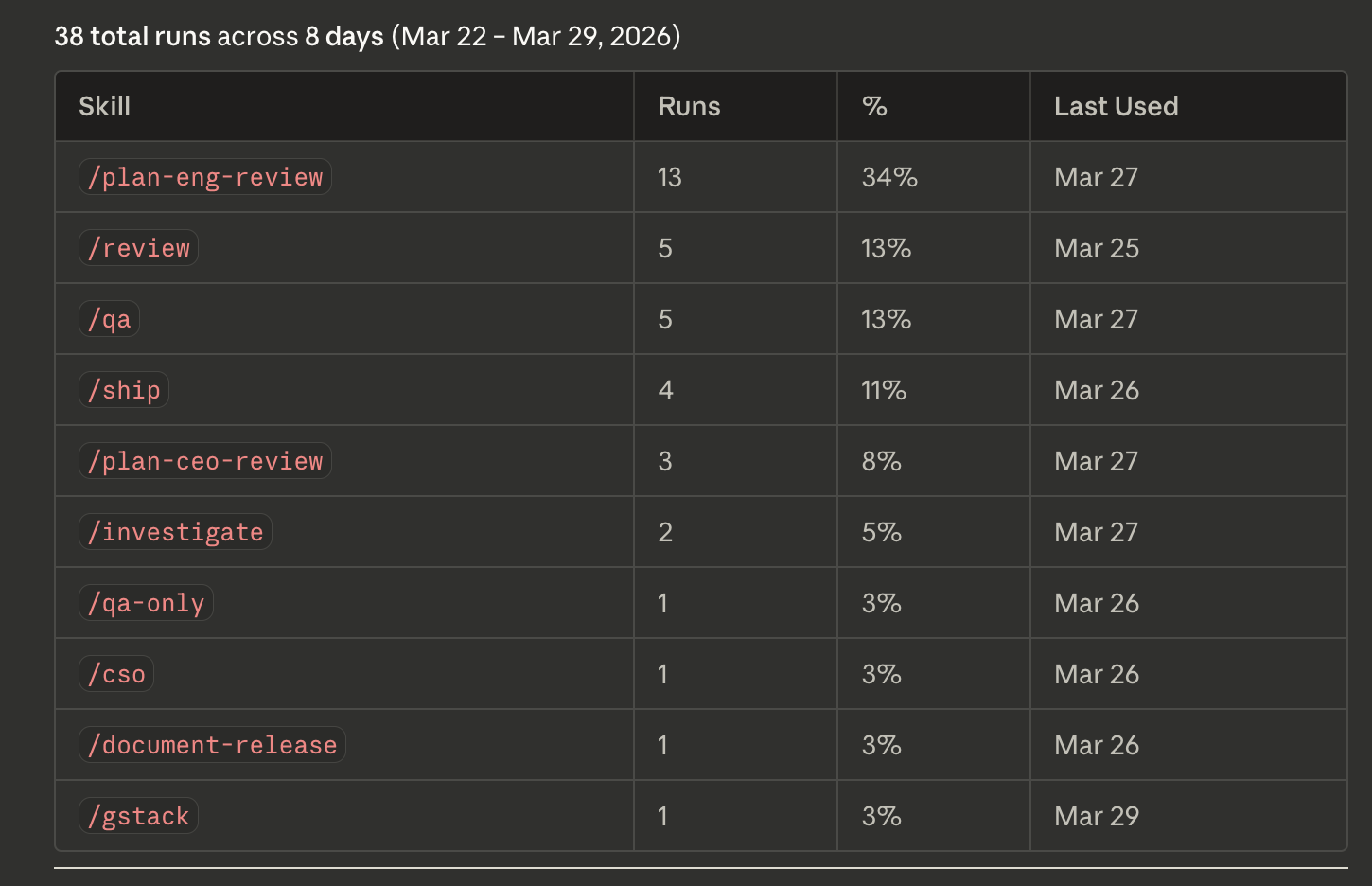Click the /plan-eng-review skill tag
Image resolution: width=1372 pixels, height=886 pixels.
205,177
